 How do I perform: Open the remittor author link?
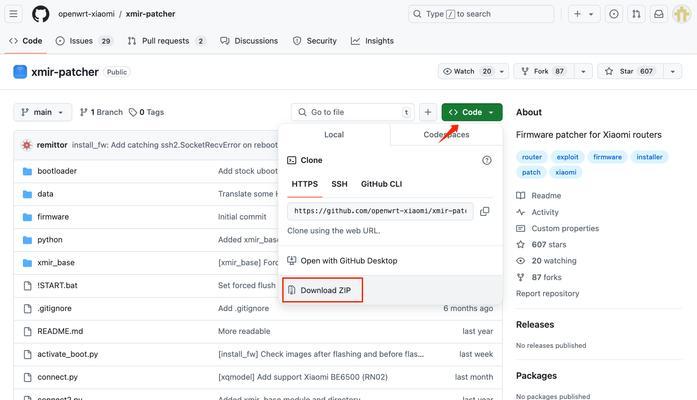(52, 145)
